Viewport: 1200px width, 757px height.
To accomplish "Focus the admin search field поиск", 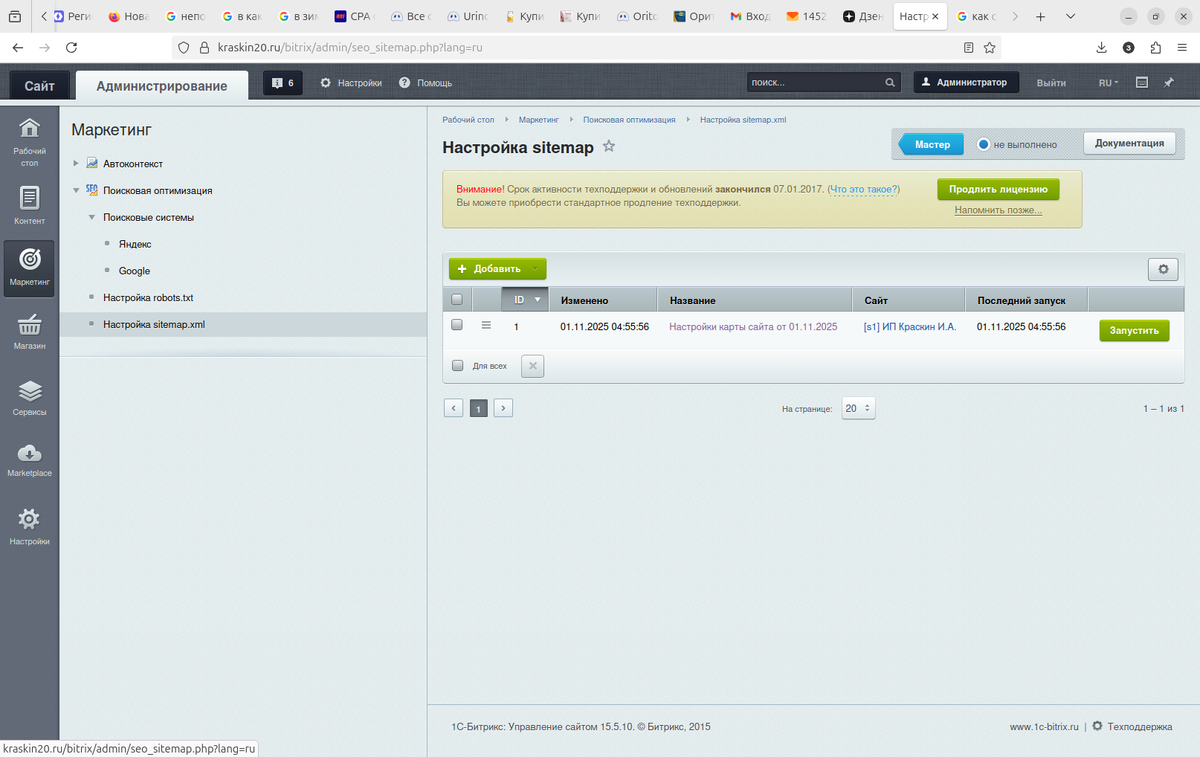I will click(x=825, y=82).
